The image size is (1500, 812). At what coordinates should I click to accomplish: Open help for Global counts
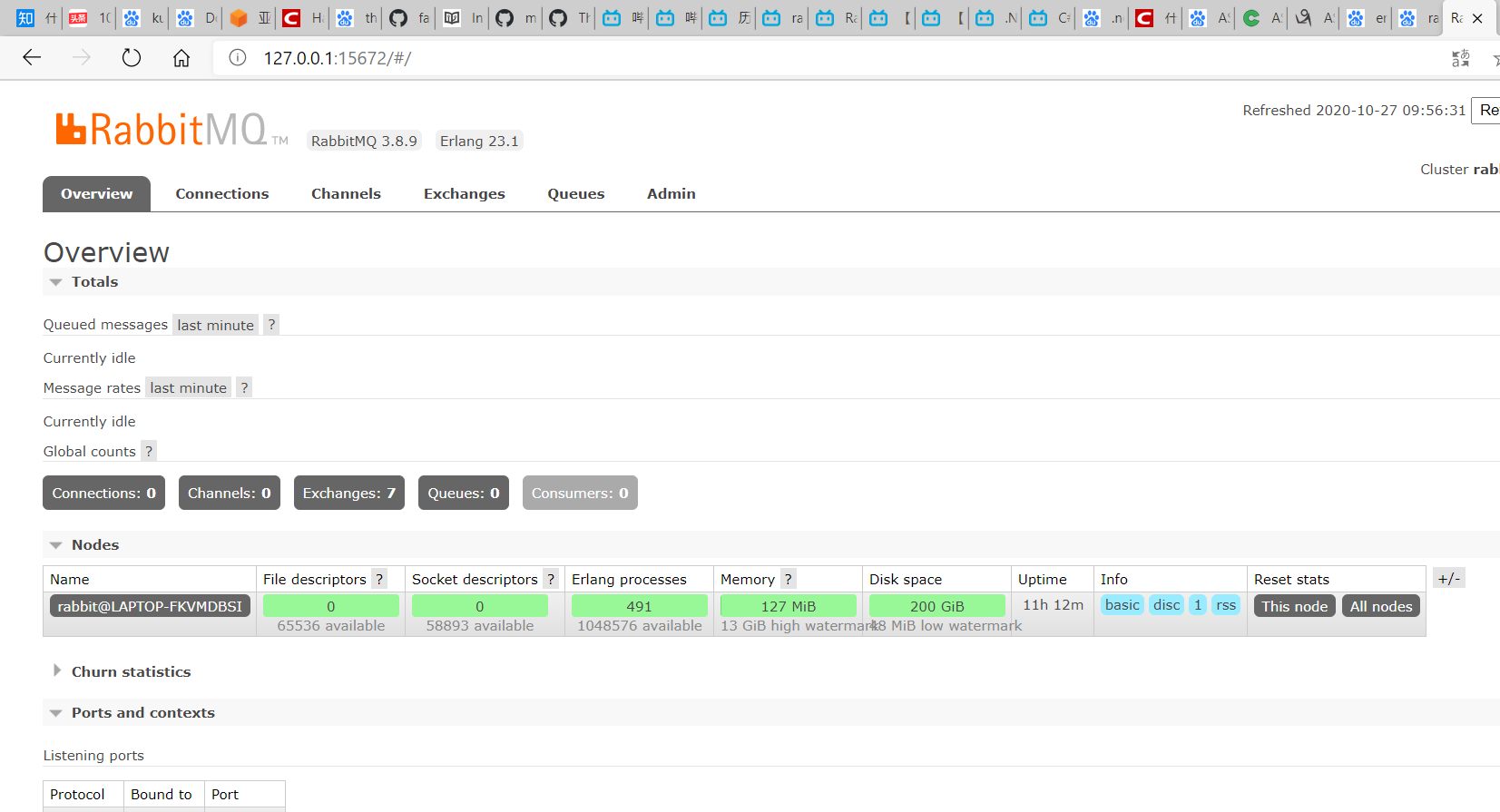(x=149, y=451)
